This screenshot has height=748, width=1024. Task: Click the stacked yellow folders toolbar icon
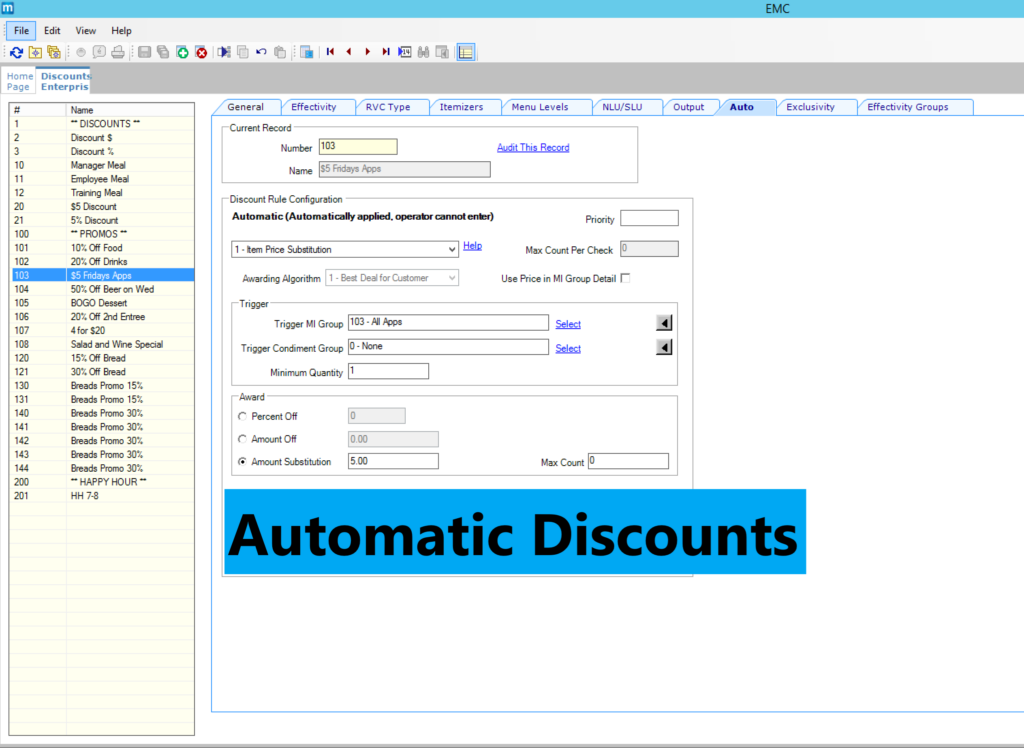[54, 52]
